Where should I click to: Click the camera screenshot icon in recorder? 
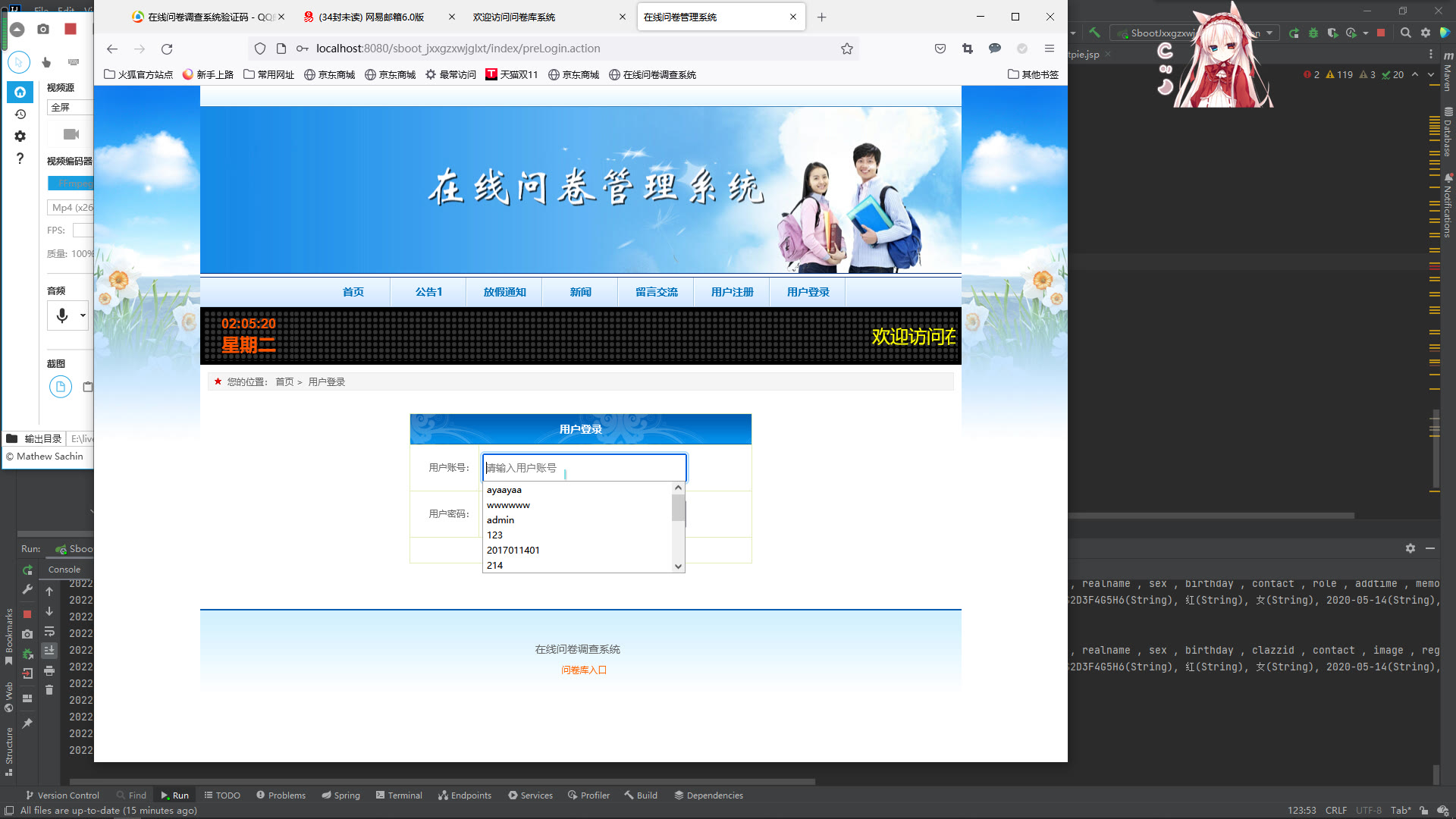coord(43,29)
